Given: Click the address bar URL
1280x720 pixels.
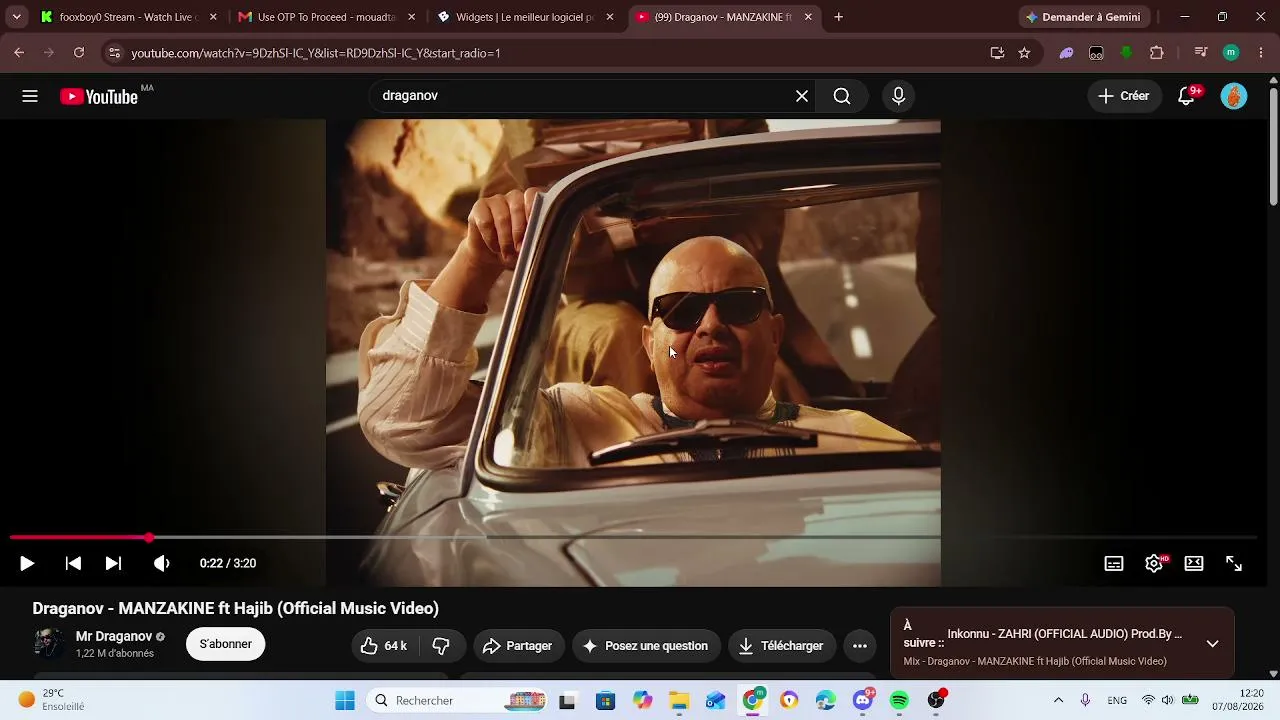Looking at the screenshot, I should click(x=316, y=53).
